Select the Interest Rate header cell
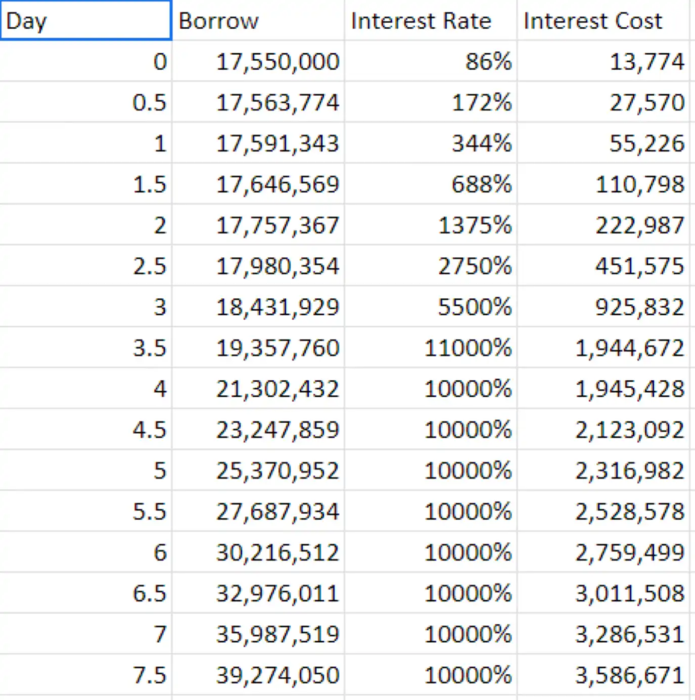The image size is (695, 700). point(430,21)
